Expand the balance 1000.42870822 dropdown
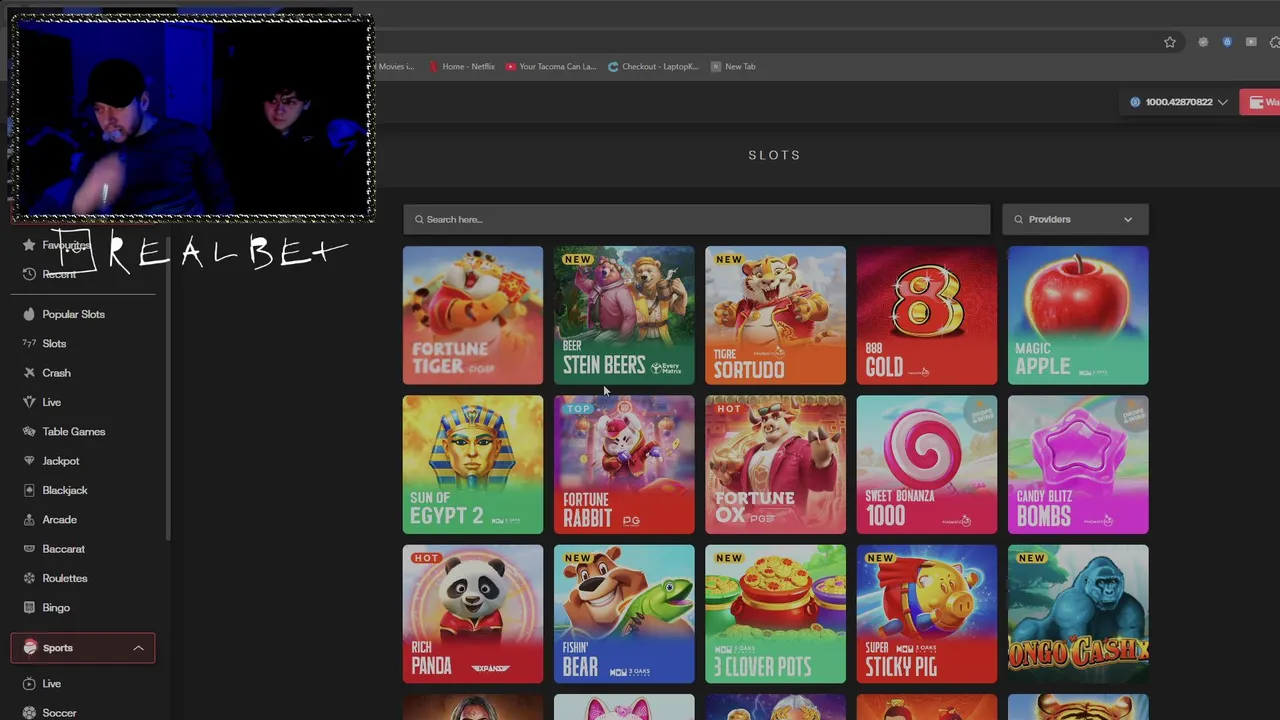The width and height of the screenshot is (1280, 720). pos(1222,102)
